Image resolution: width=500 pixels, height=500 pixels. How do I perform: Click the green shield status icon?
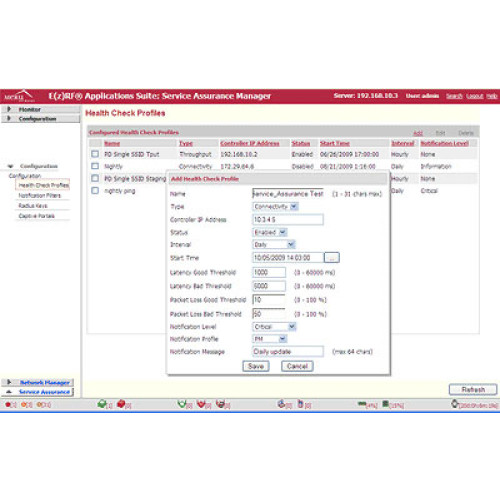pyautogui.click(x=182, y=404)
